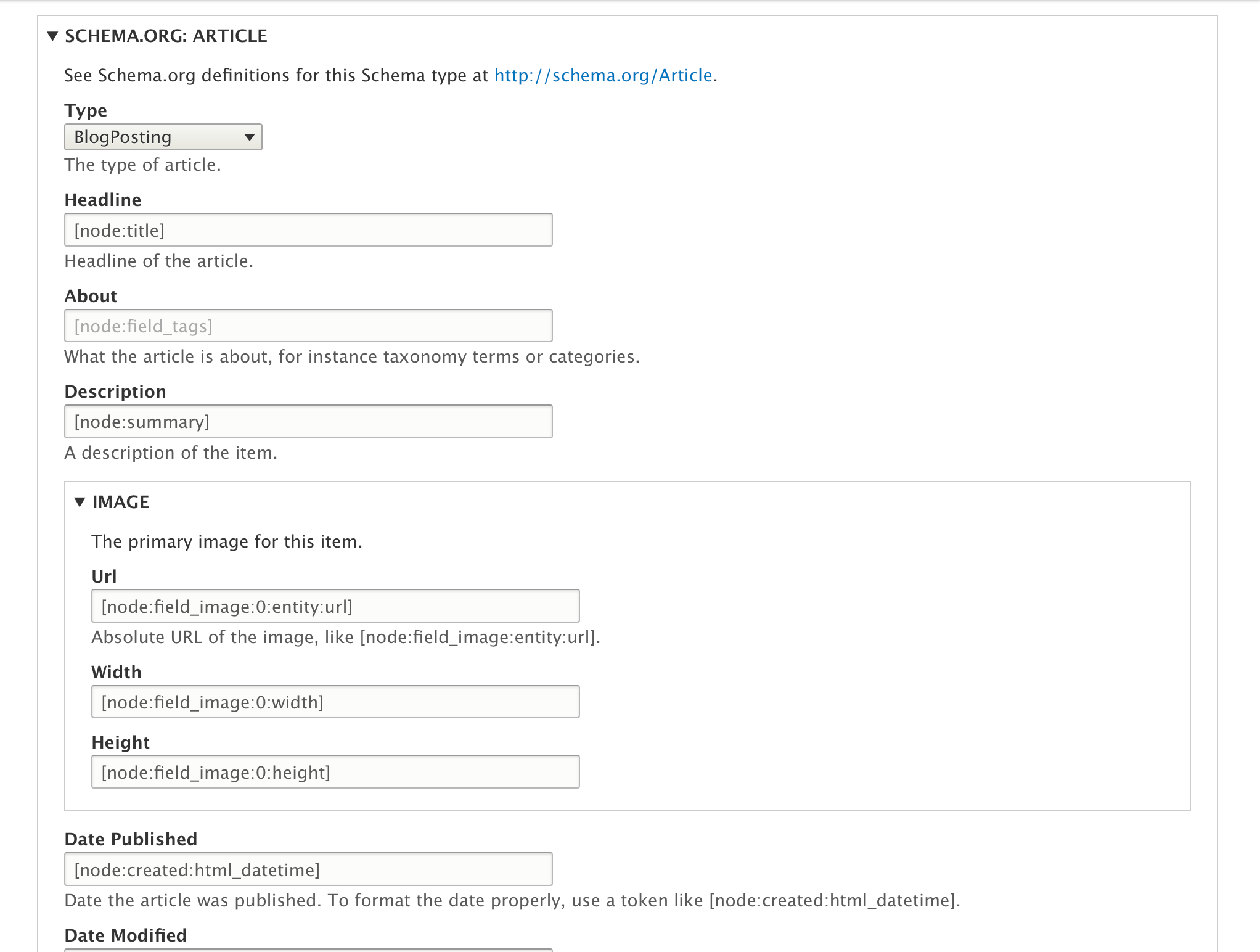Click the Date Published label
This screenshot has width=1260, height=952.
click(x=131, y=839)
